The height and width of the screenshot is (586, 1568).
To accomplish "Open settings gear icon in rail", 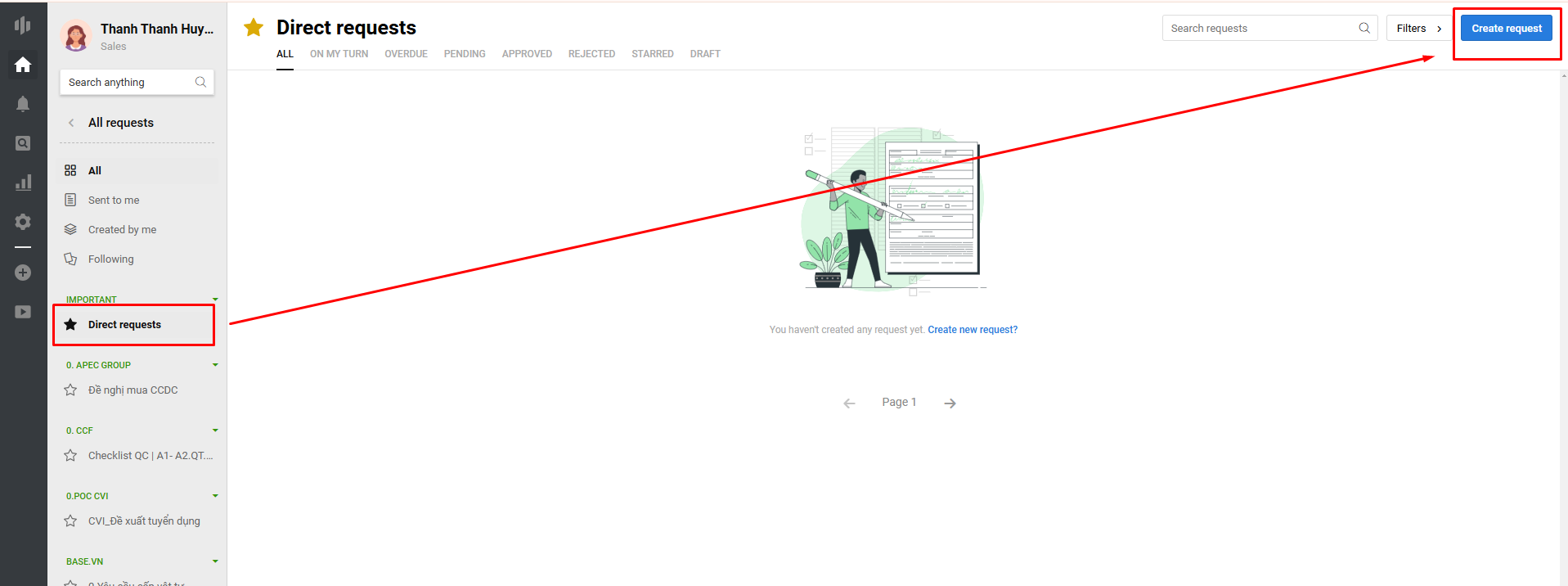I will (23, 222).
